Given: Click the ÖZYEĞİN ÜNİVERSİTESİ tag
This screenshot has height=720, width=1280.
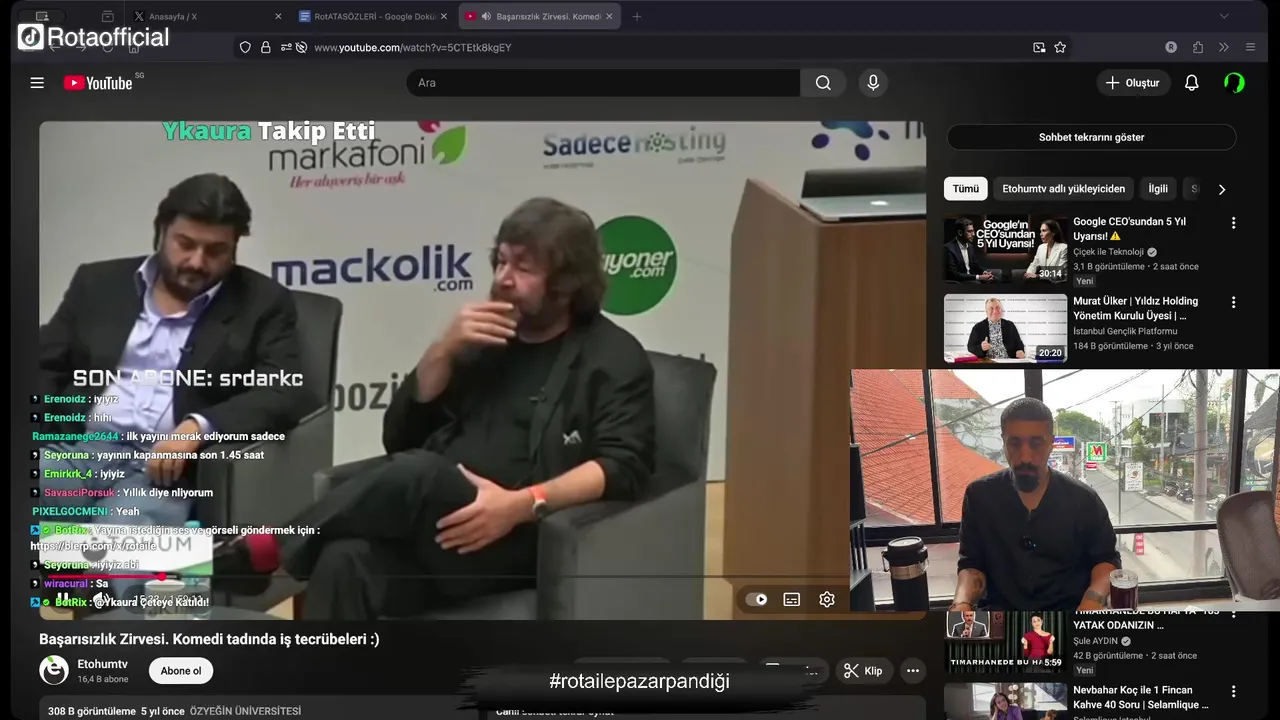Looking at the screenshot, I should (x=245, y=711).
